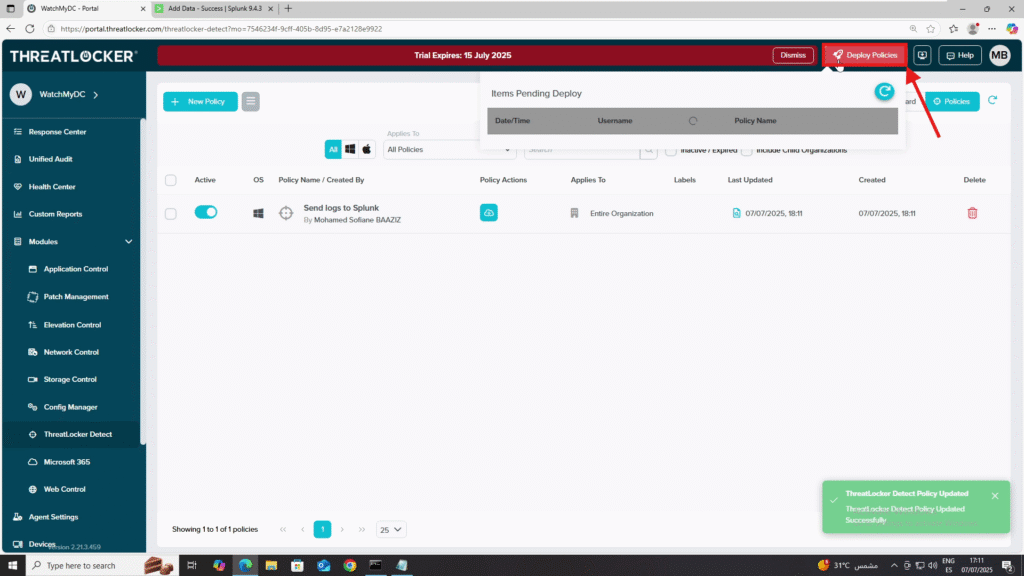Image resolution: width=1024 pixels, height=576 pixels.
Task: Go to page 1 of policies
Action: [322, 530]
